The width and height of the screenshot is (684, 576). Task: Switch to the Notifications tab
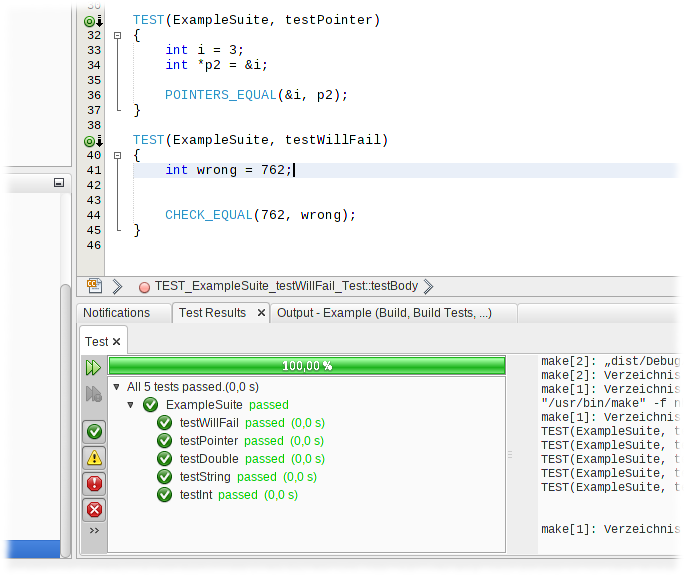(x=116, y=313)
